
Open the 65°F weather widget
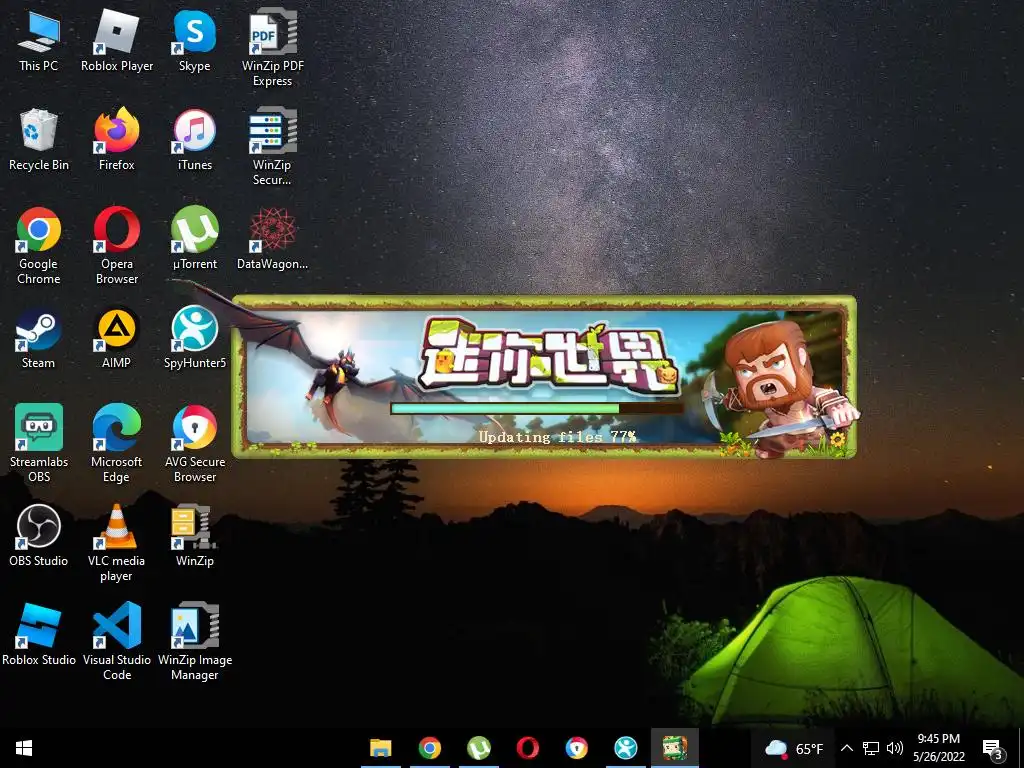point(793,748)
